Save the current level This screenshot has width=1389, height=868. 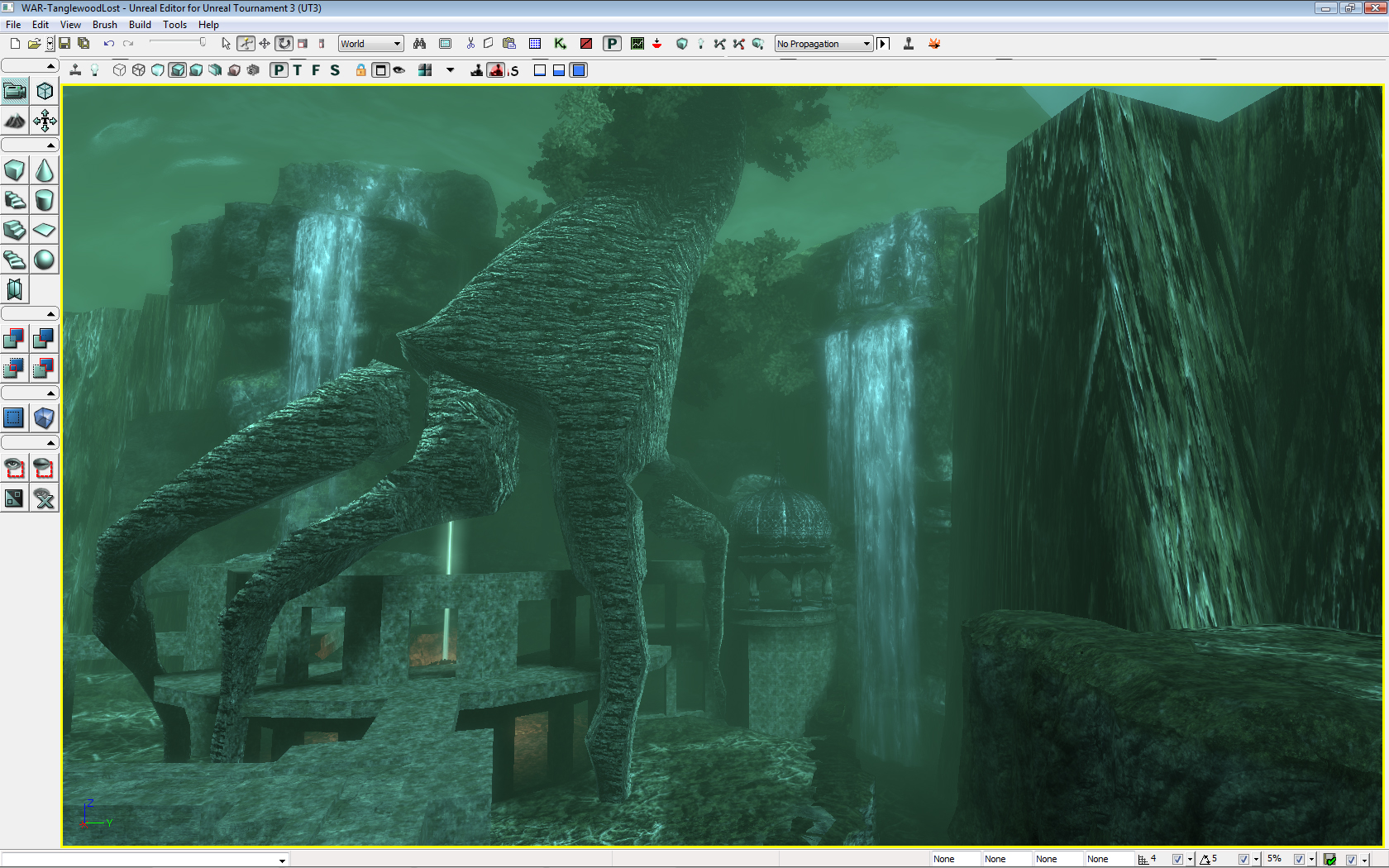coord(64,44)
